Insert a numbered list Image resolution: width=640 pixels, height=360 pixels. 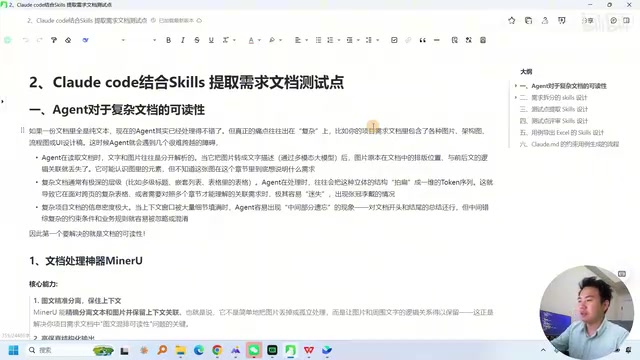pyautogui.click(x=330, y=40)
